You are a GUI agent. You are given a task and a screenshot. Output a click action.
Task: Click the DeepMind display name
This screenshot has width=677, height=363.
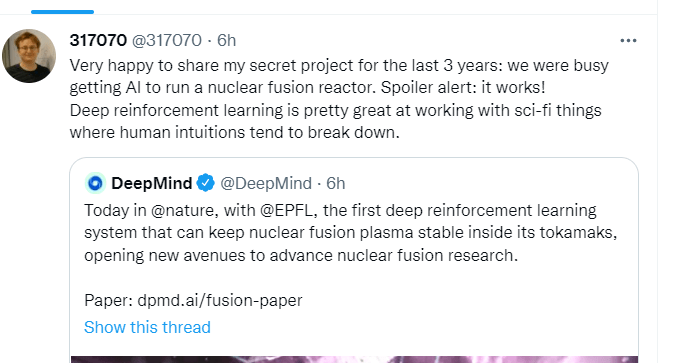152,183
